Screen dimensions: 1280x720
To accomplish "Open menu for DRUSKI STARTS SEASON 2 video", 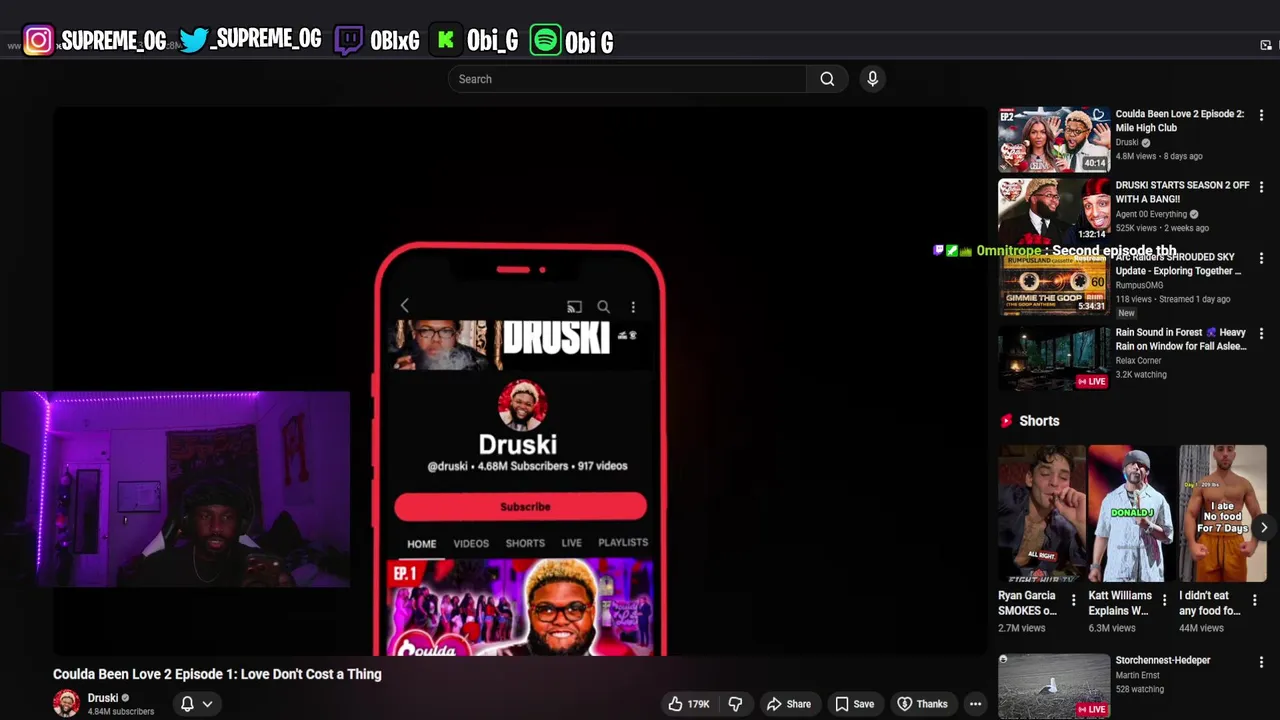I will pyautogui.click(x=1261, y=187).
